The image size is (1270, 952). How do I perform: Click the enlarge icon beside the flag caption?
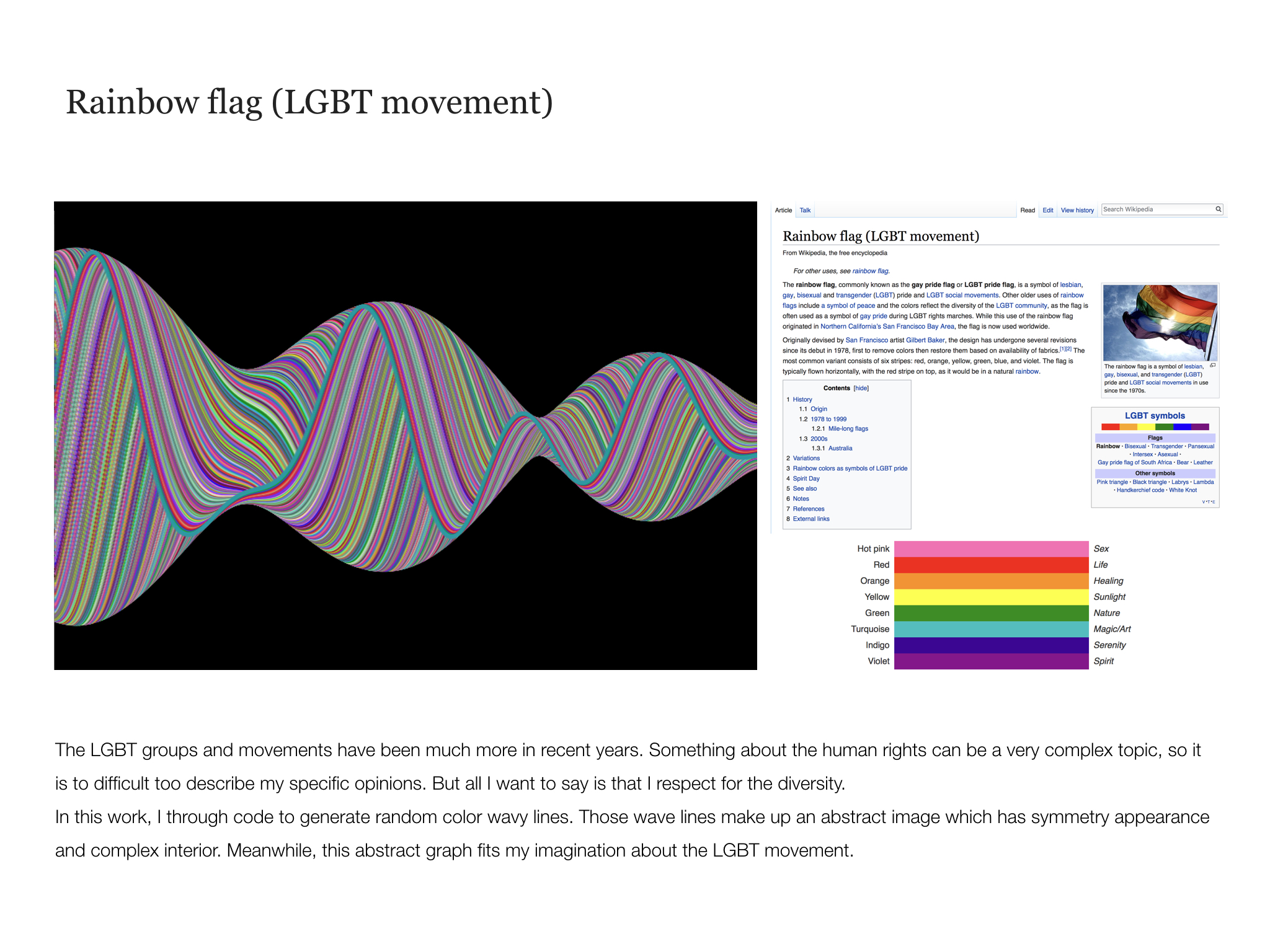[x=1213, y=366]
